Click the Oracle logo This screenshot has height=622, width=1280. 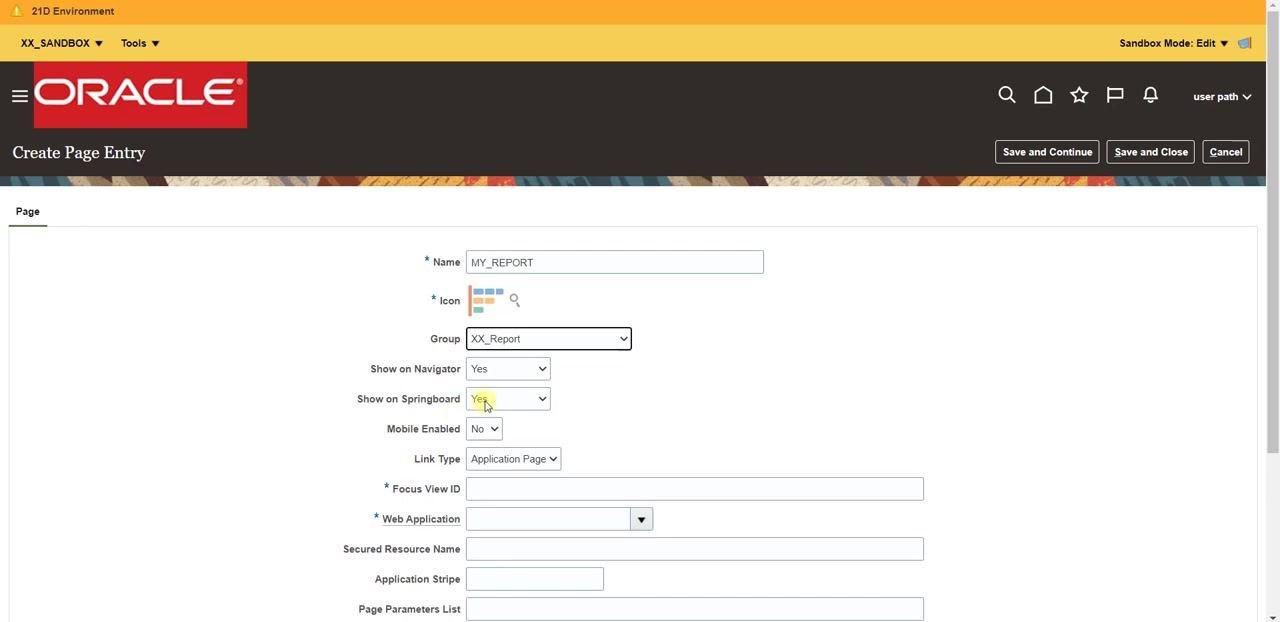[140, 95]
